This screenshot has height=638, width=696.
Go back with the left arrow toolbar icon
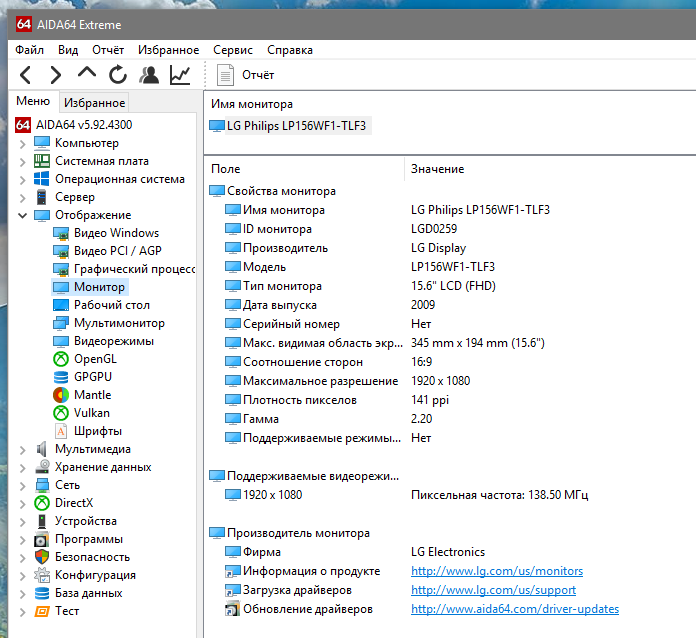26,75
